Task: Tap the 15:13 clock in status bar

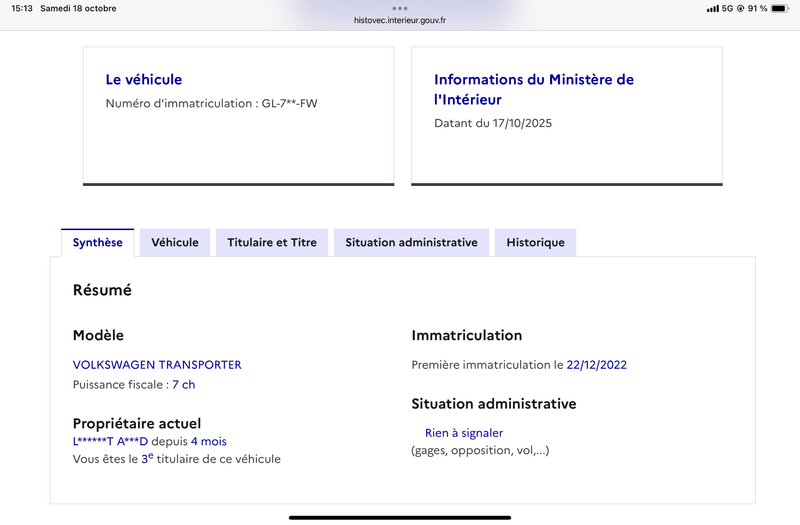Action: [22, 9]
